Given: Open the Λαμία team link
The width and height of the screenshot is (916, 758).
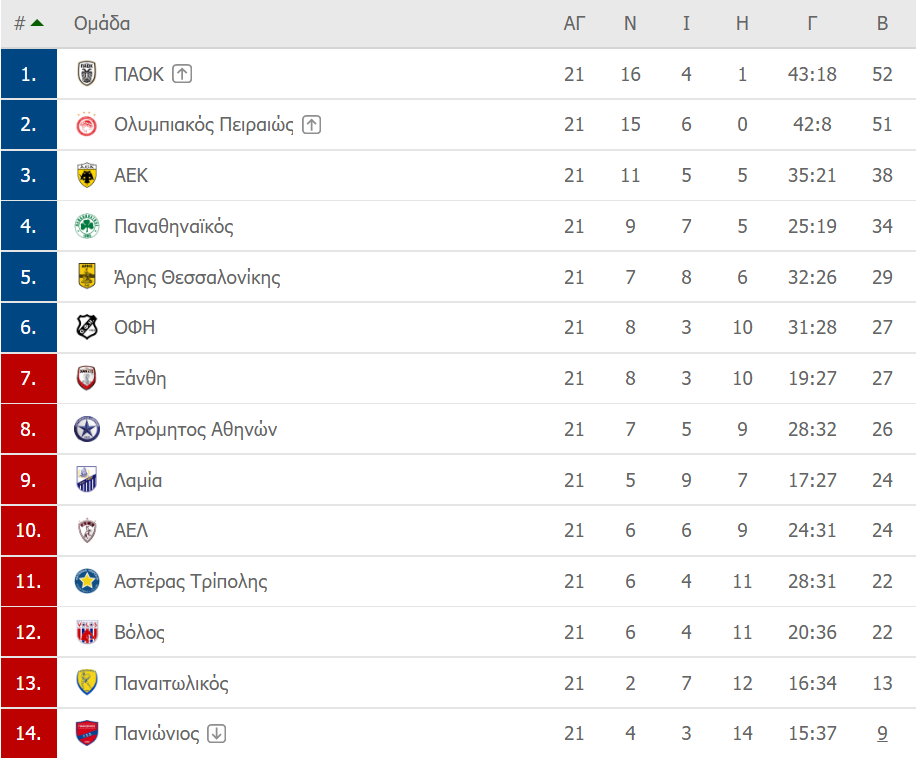Looking at the screenshot, I should pyautogui.click(x=138, y=480).
